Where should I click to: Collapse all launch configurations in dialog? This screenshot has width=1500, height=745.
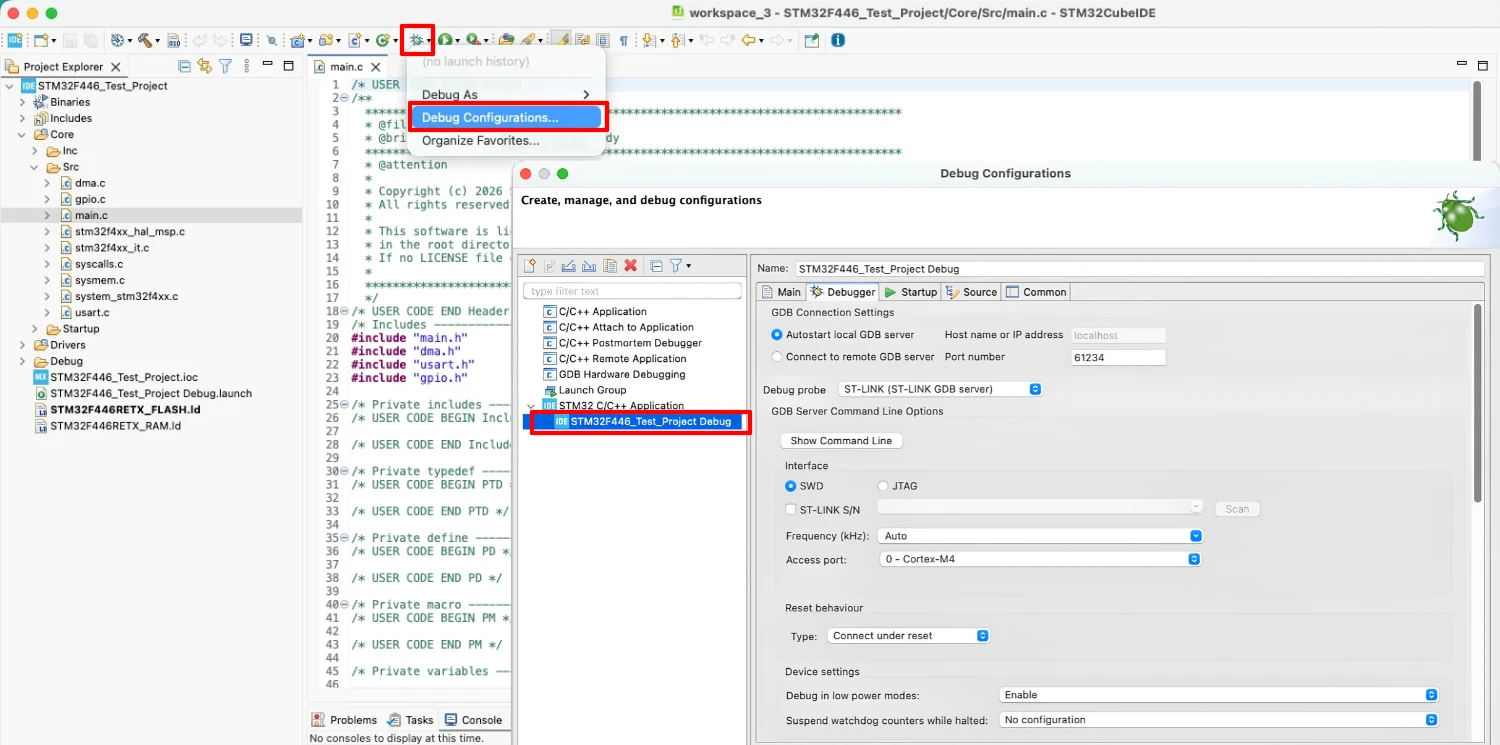click(656, 265)
